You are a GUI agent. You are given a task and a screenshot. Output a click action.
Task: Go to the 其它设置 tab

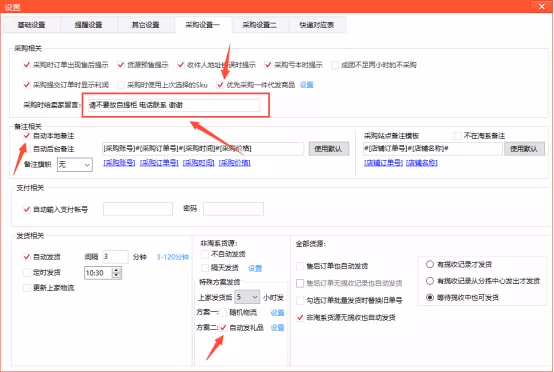point(146,25)
